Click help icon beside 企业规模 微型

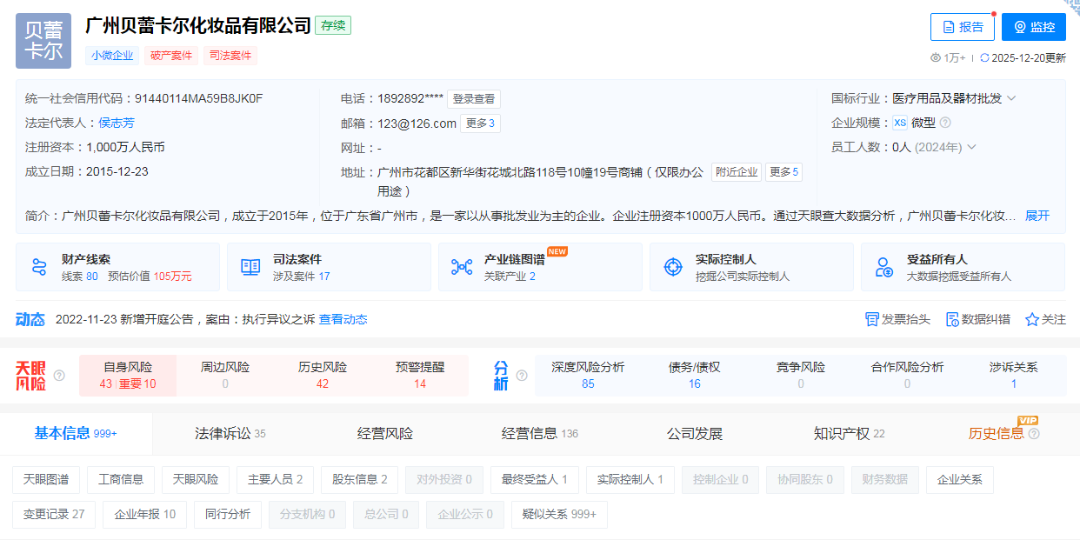(x=945, y=123)
